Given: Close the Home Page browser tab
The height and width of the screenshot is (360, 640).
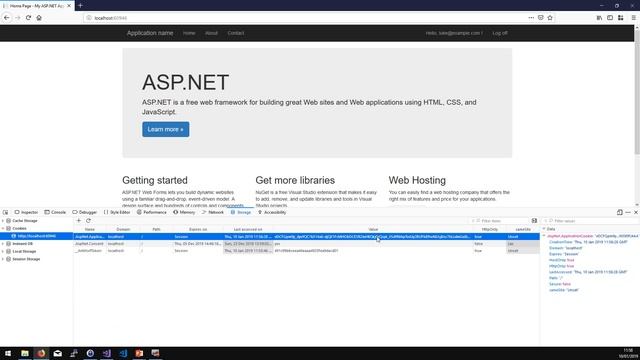Looking at the screenshot, I should point(69,6).
